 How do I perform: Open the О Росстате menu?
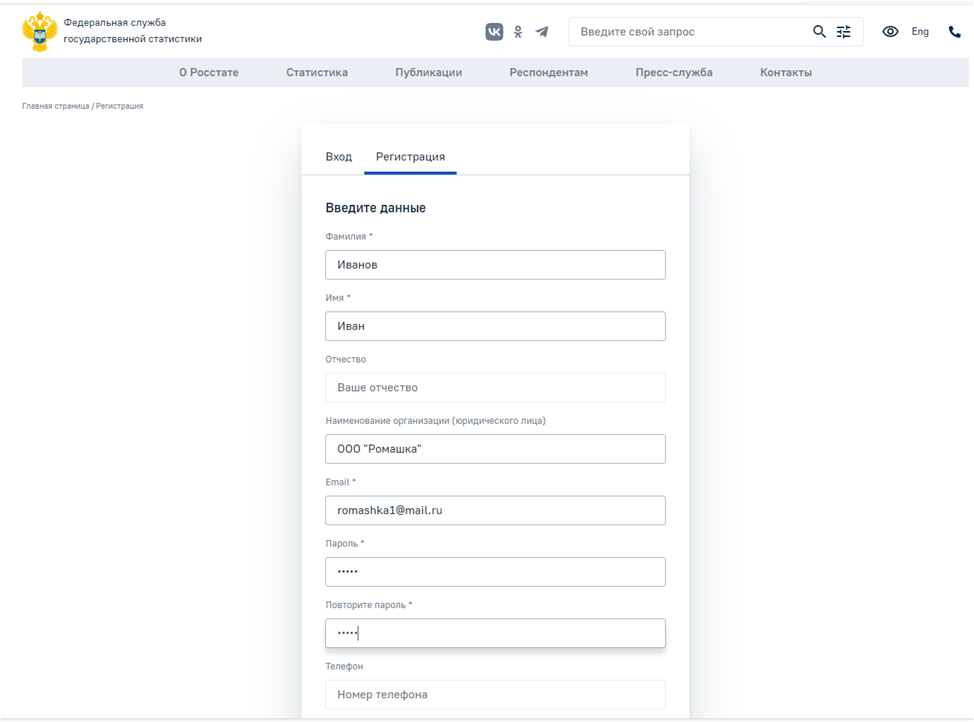(x=209, y=72)
